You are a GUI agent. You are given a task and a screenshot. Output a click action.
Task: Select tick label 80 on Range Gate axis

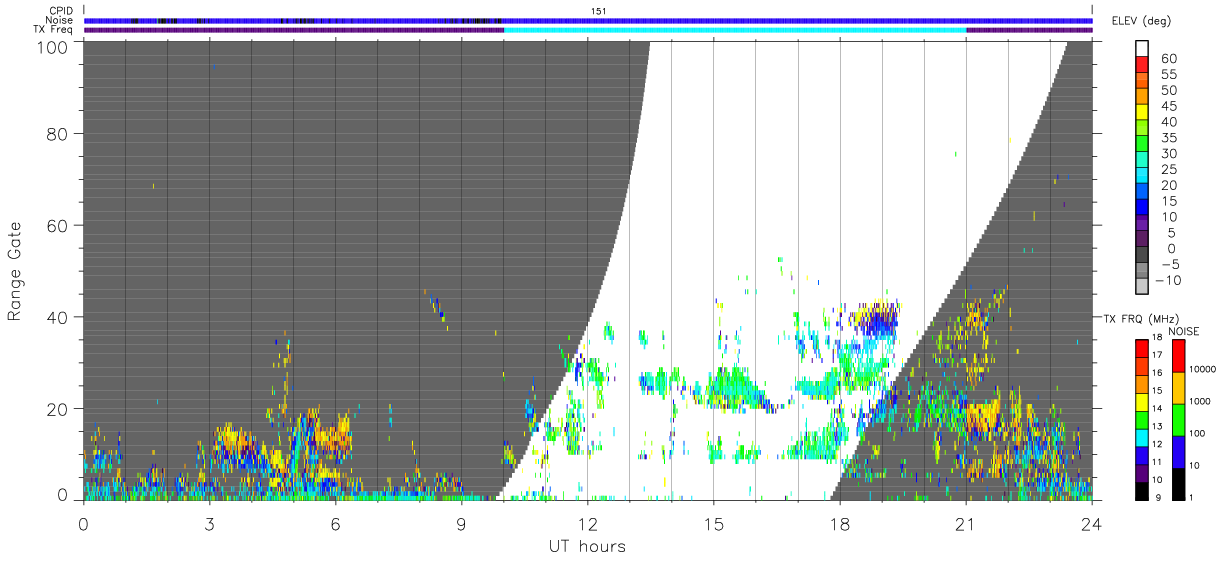56,133
